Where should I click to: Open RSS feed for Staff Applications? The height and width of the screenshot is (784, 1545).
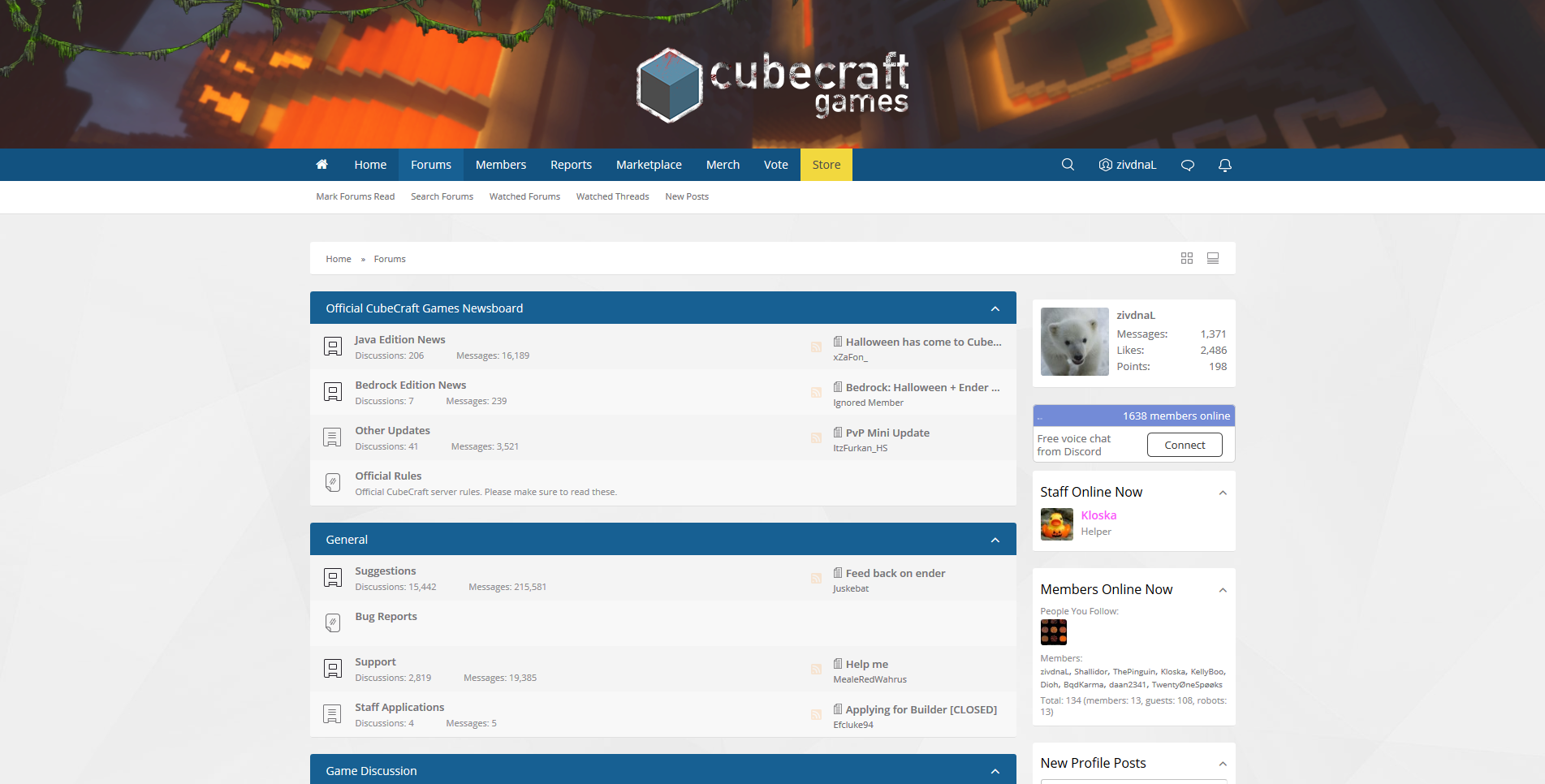[816, 715]
